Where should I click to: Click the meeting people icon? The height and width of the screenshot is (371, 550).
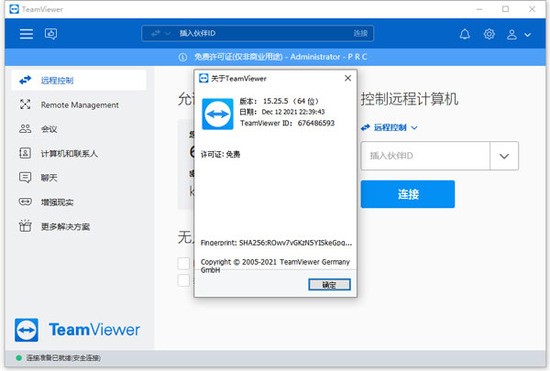click(25, 129)
